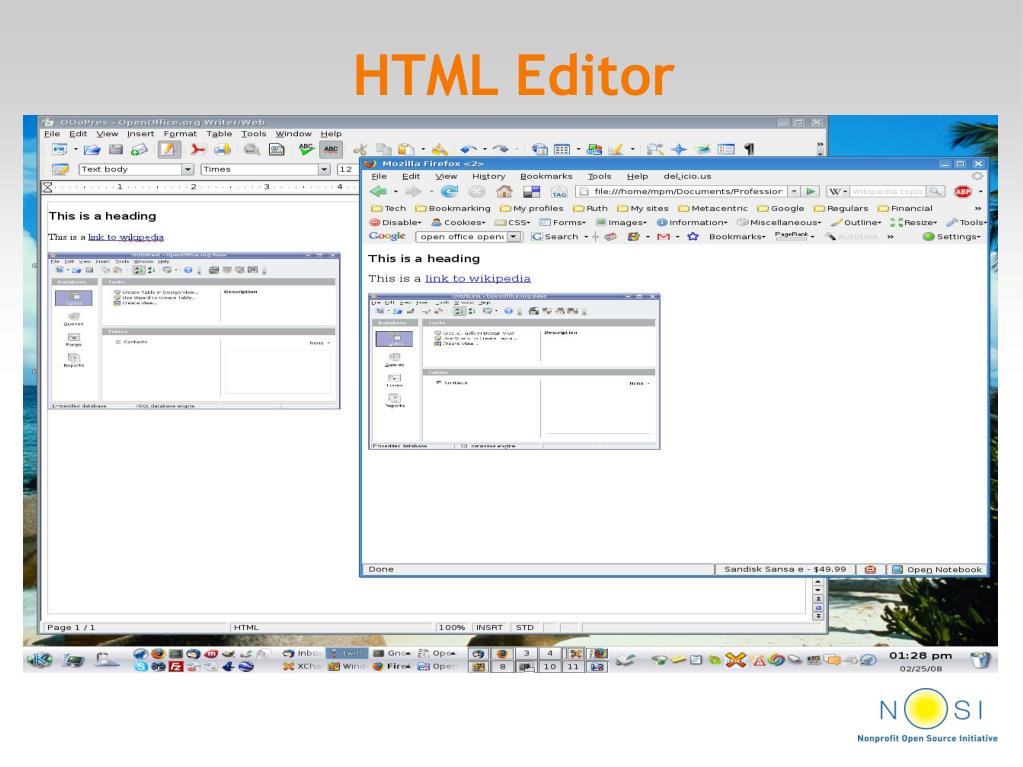Toggle STD selection mode in status bar
Image resolution: width=1023 pixels, height=767 pixels.
pos(524,628)
